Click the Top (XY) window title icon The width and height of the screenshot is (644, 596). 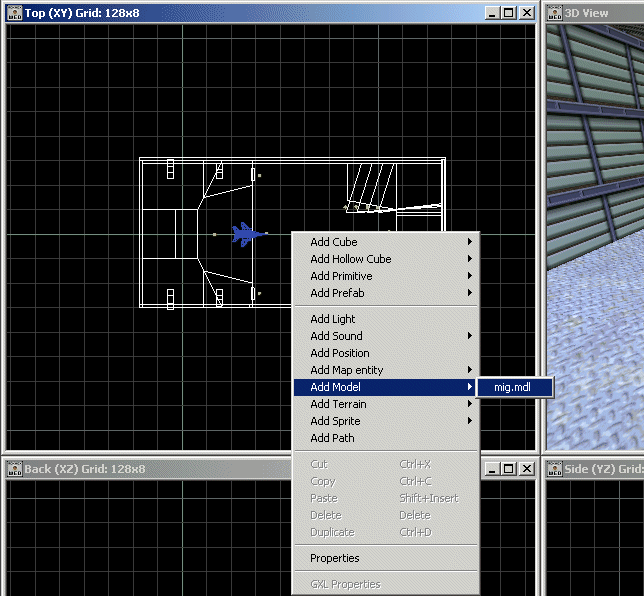(14, 13)
